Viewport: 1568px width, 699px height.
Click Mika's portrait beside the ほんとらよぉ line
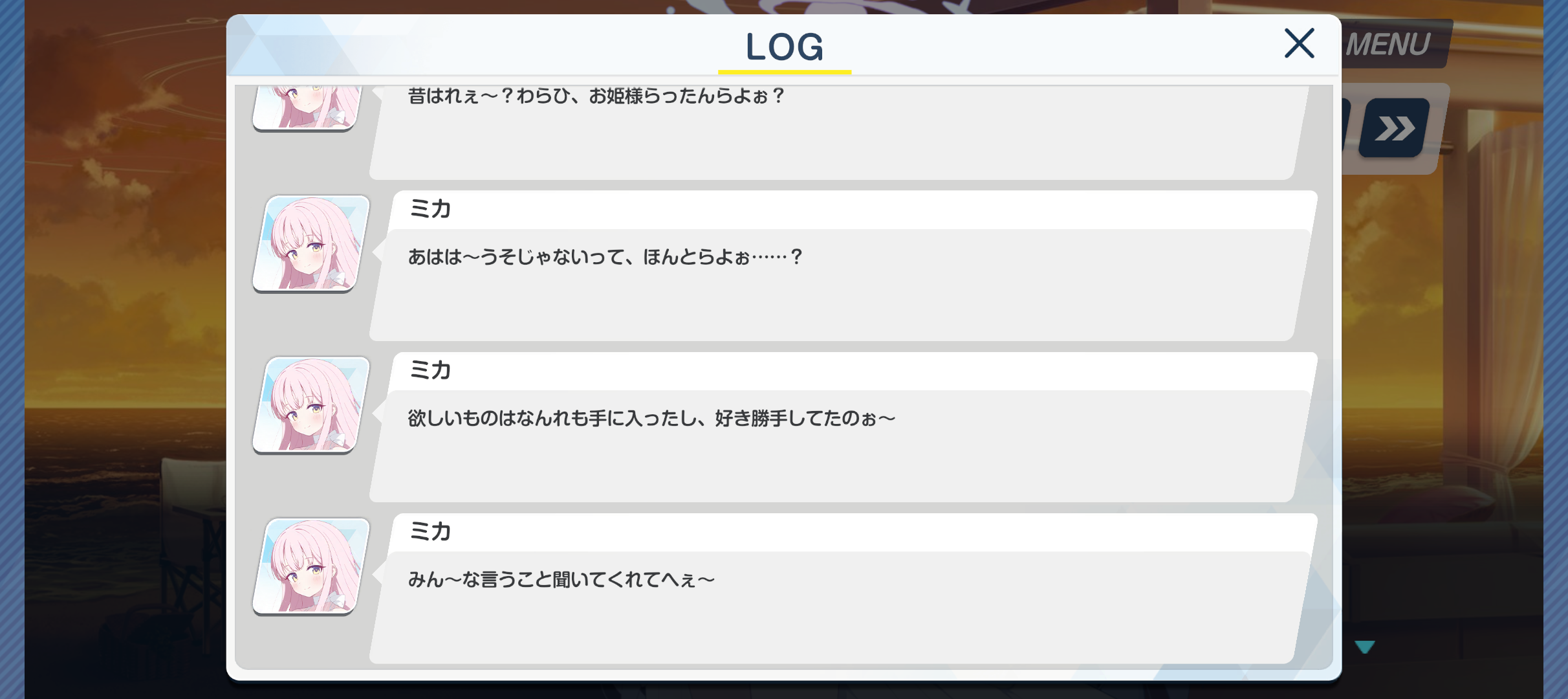[311, 243]
